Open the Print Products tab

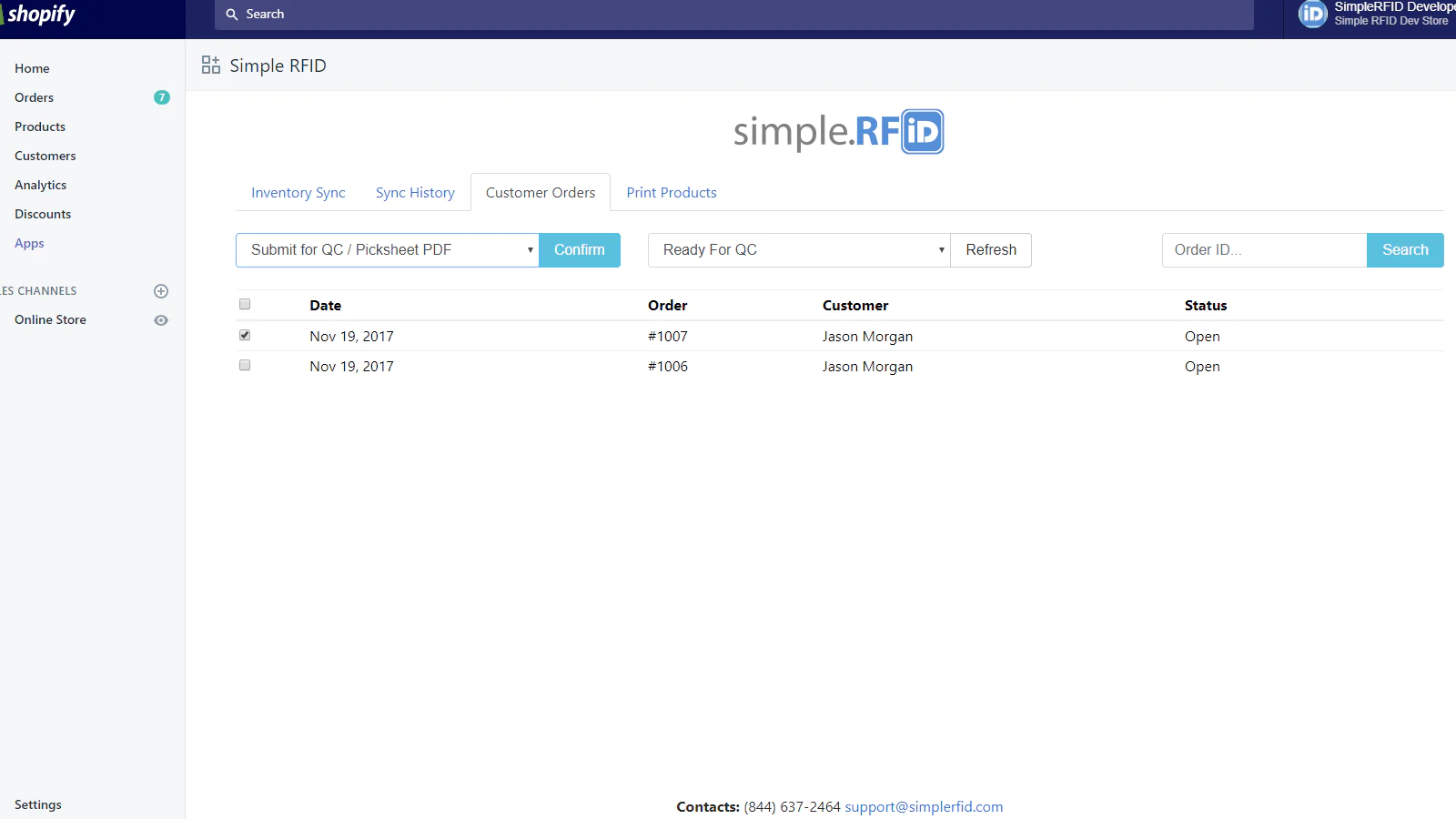[x=672, y=193]
